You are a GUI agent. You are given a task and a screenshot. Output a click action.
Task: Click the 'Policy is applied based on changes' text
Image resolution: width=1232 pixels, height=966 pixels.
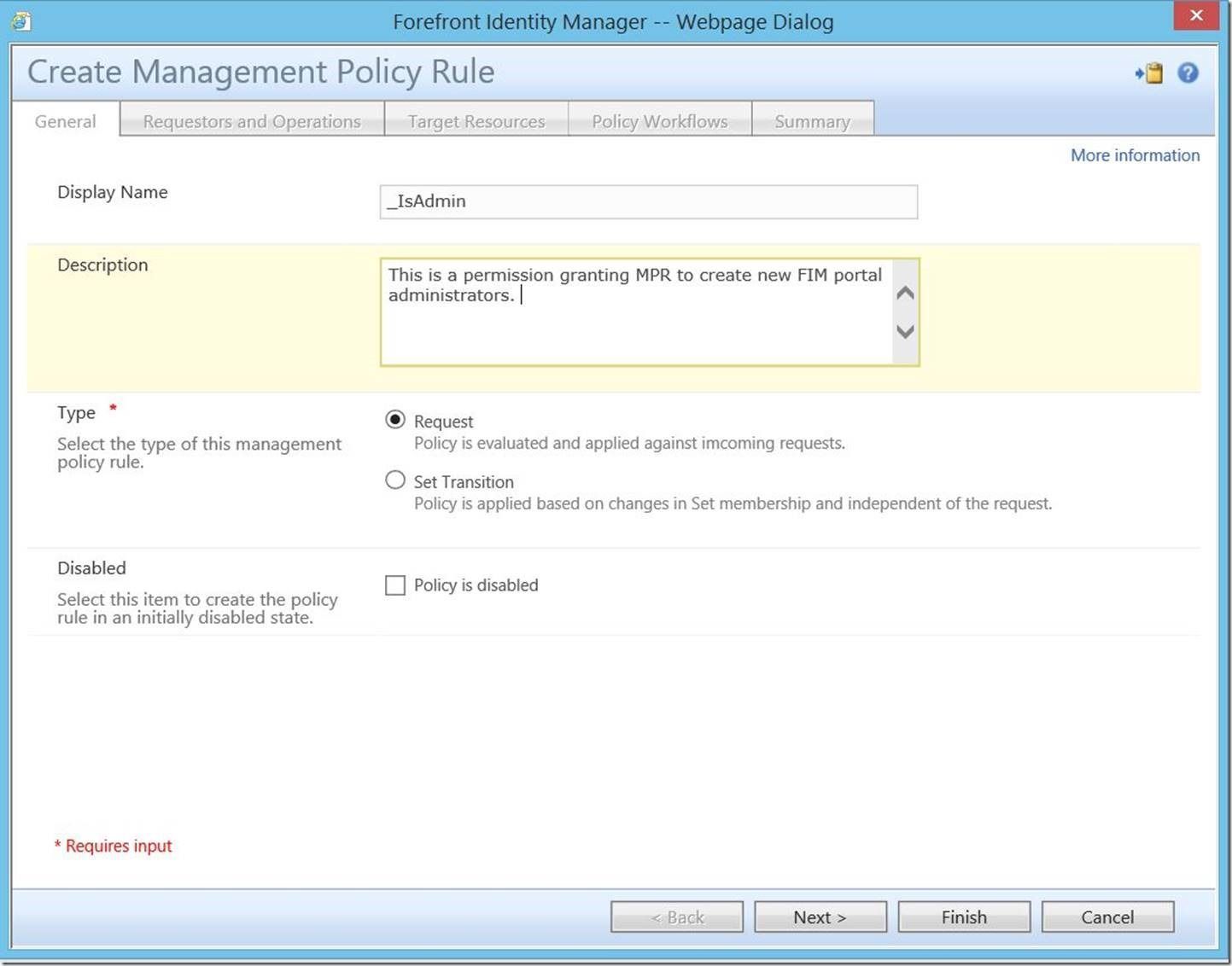[733, 503]
